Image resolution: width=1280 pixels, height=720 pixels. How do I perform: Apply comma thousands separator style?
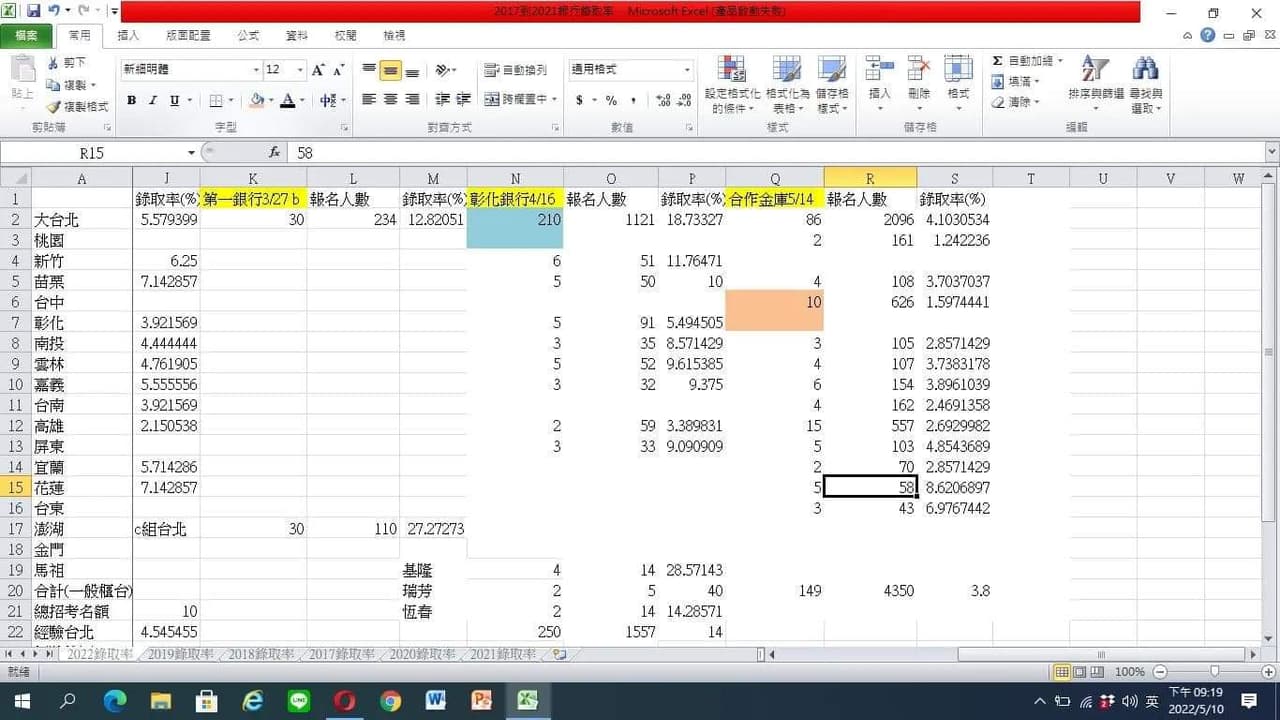pyautogui.click(x=633, y=100)
